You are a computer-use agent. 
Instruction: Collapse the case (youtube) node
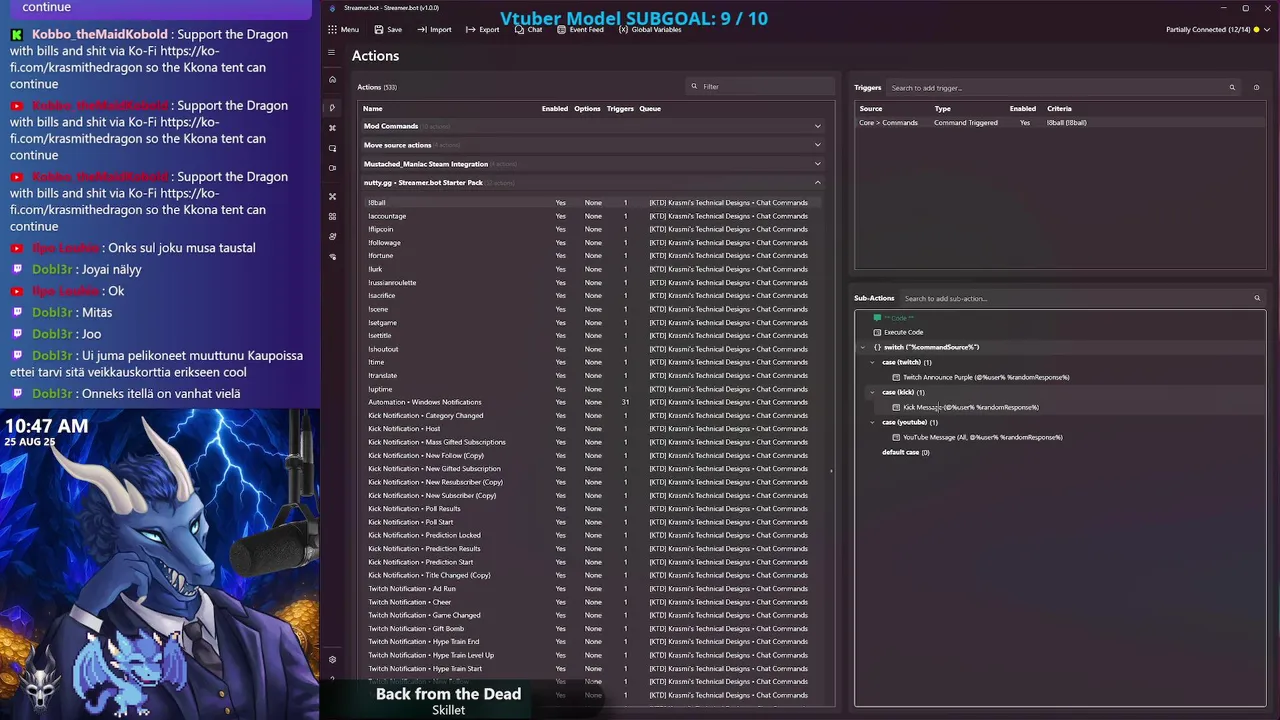(x=872, y=422)
